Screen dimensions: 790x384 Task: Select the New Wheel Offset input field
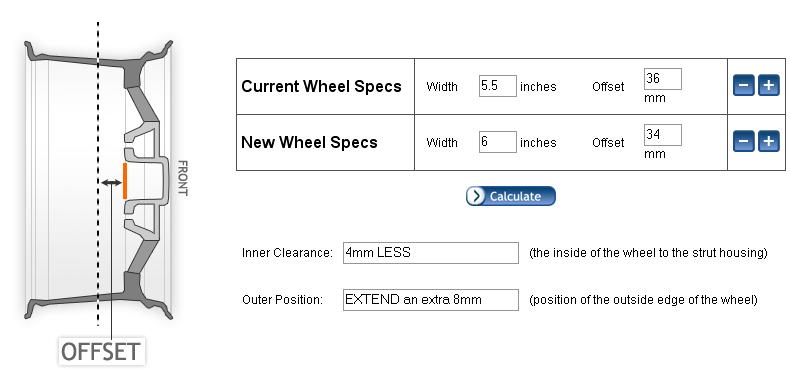click(663, 135)
